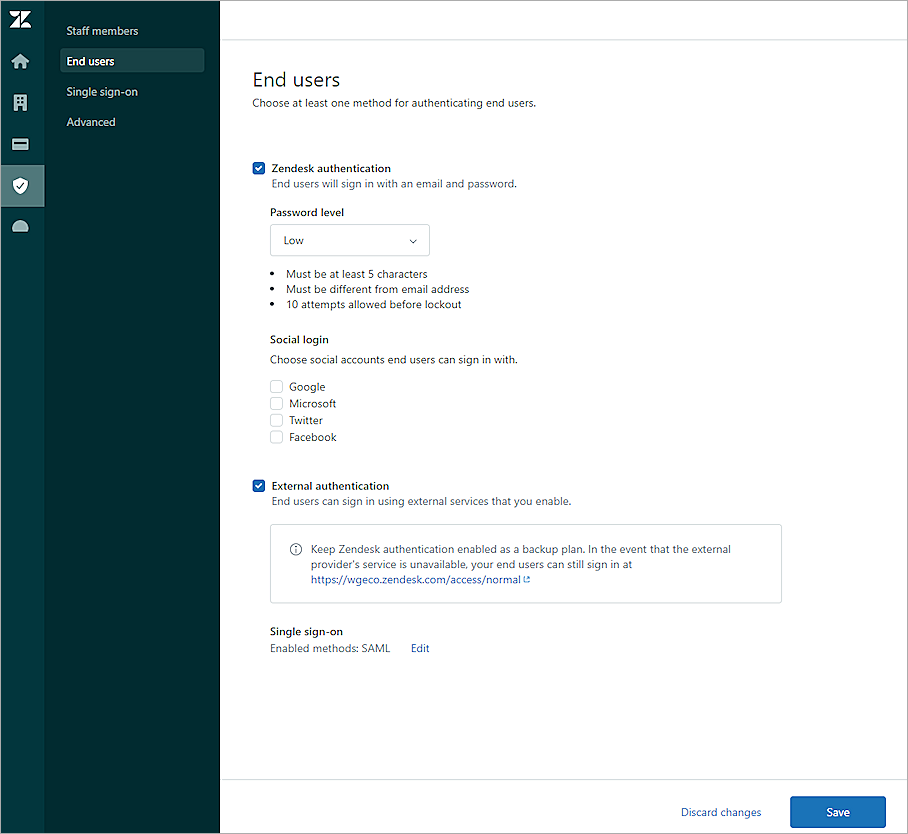This screenshot has height=834, width=908.
Task: Open the wgeco.zendesk.com access link
Action: click(415, 578)
